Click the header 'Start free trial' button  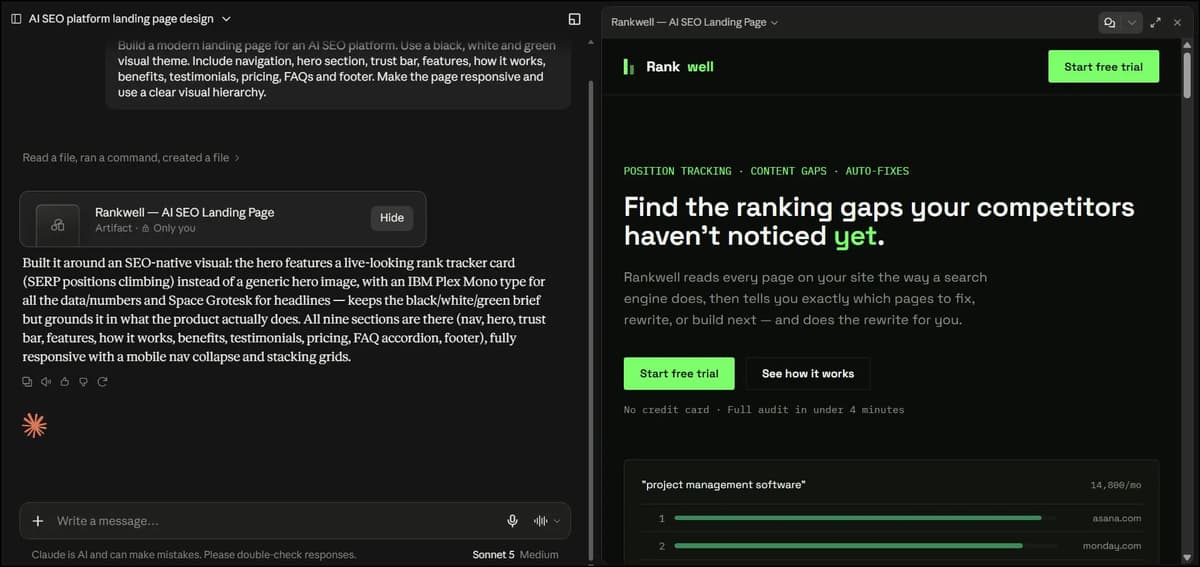point(1103,67)
